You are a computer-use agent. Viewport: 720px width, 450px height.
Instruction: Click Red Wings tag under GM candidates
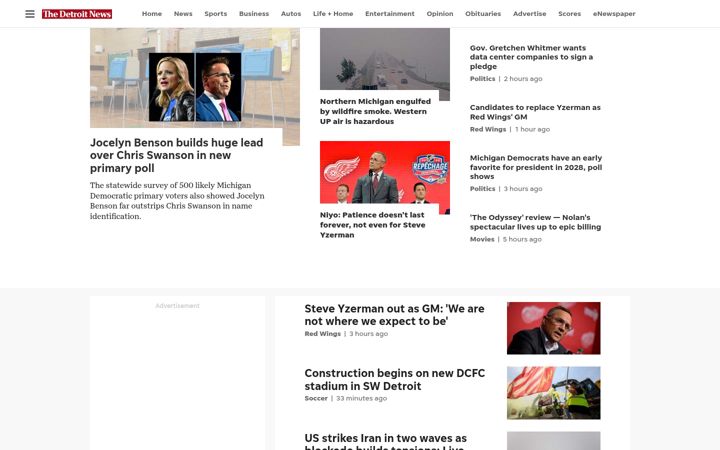tap(488, 129)
